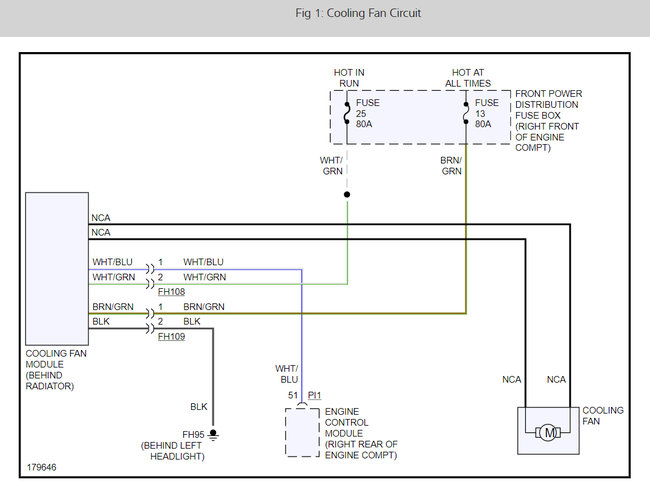The height and width of the screenshot is (485, 650).
Task: Open the FH108 connector link
Action: (x=171, y=292)
